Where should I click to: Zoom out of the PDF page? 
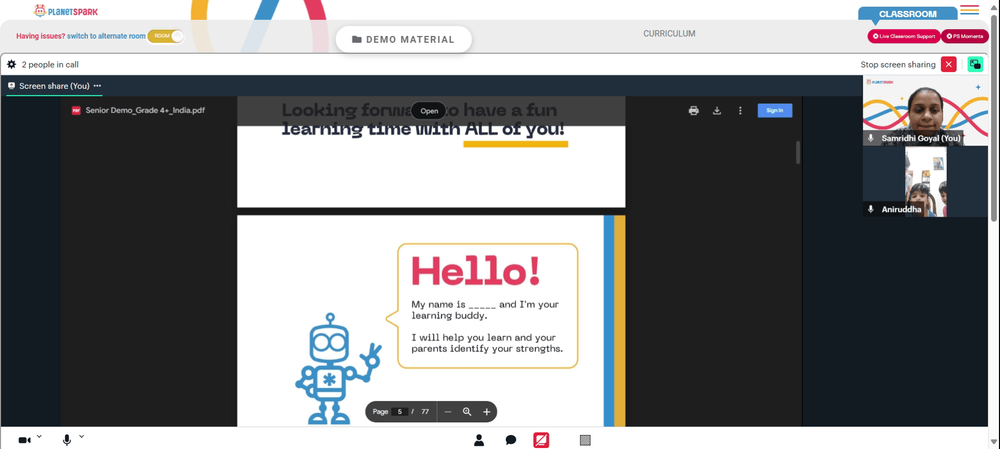pos(448,412)
